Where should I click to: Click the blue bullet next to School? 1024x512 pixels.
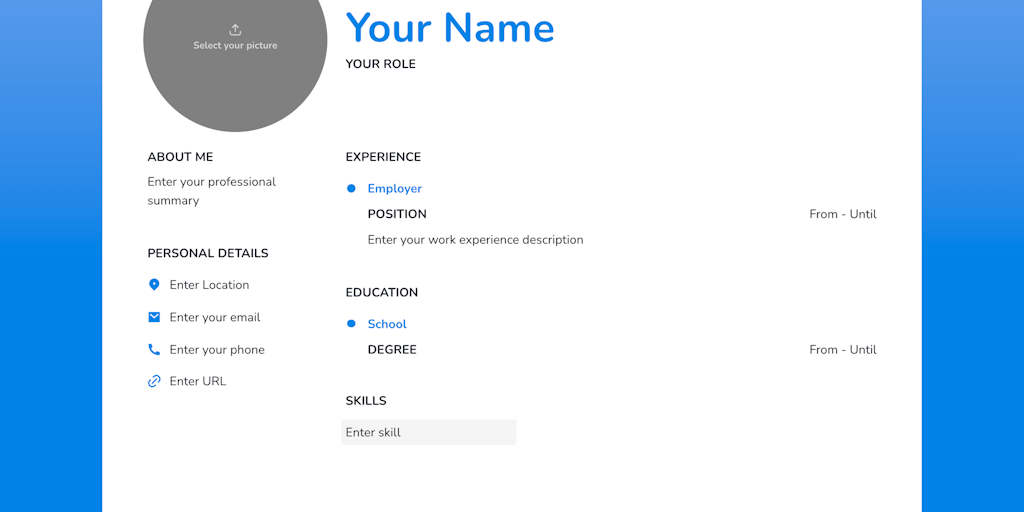tap(351, 324)
